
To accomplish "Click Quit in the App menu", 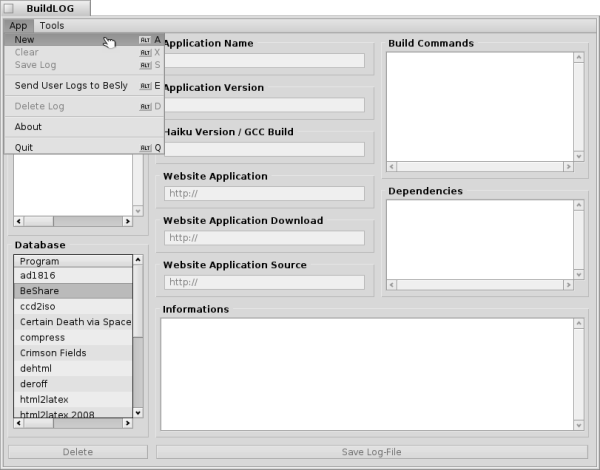I will click(x=24, y=148).
